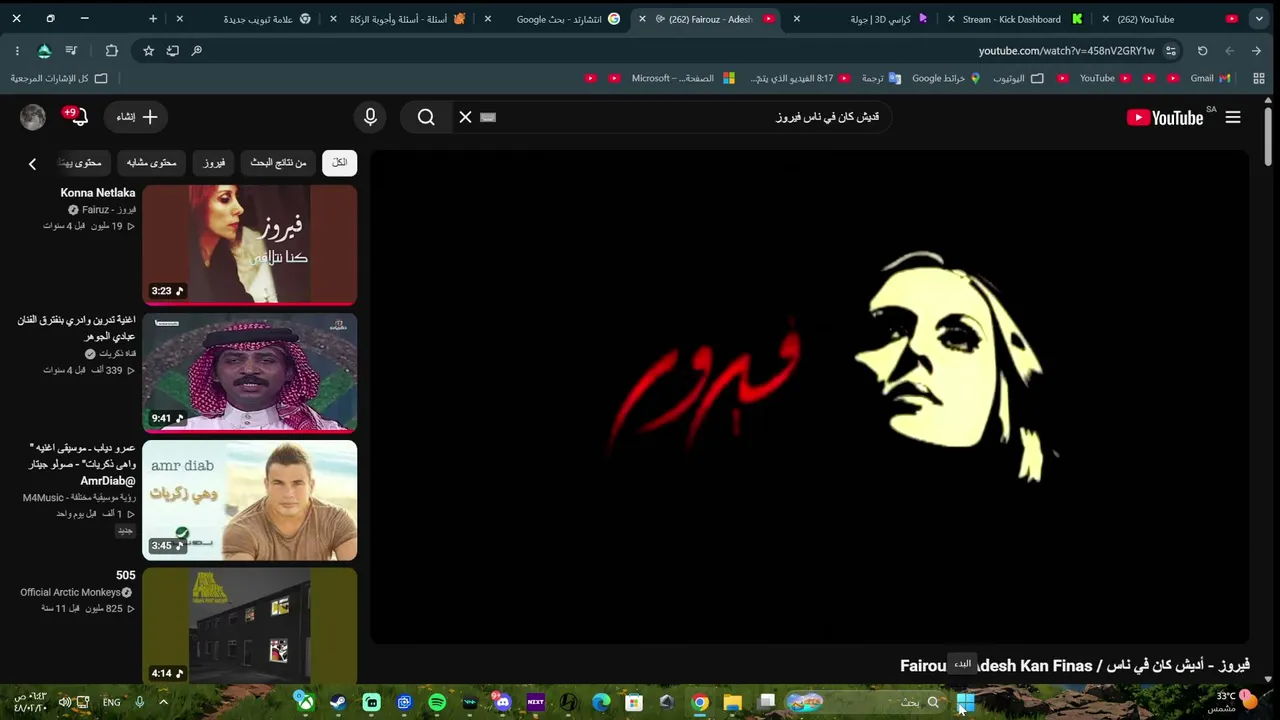Select the من نتائج البحث chip
The width and height of the screenshot is (1280, 720).
click(278, 162)
